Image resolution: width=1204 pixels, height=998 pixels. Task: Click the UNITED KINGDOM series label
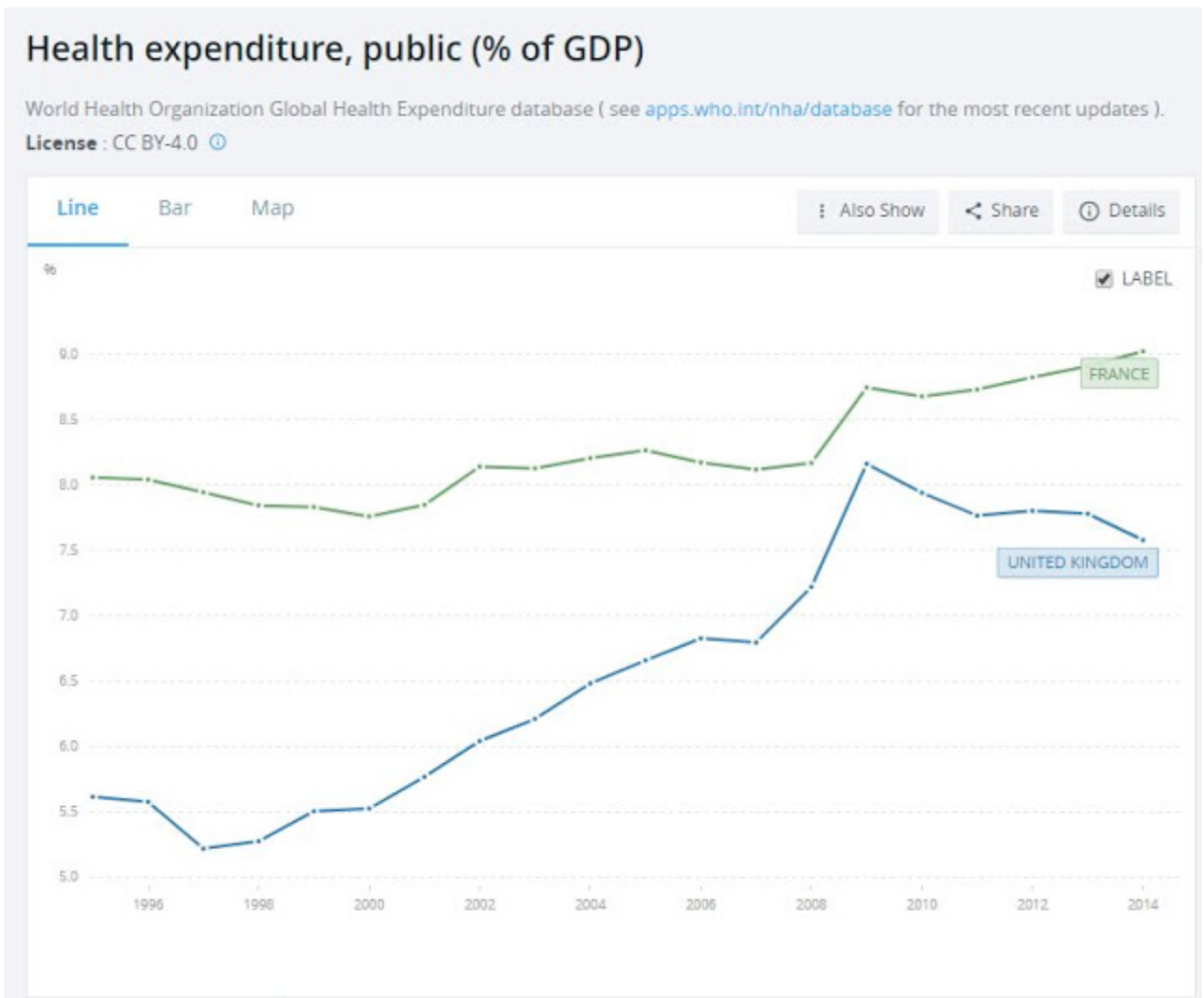1077,563
